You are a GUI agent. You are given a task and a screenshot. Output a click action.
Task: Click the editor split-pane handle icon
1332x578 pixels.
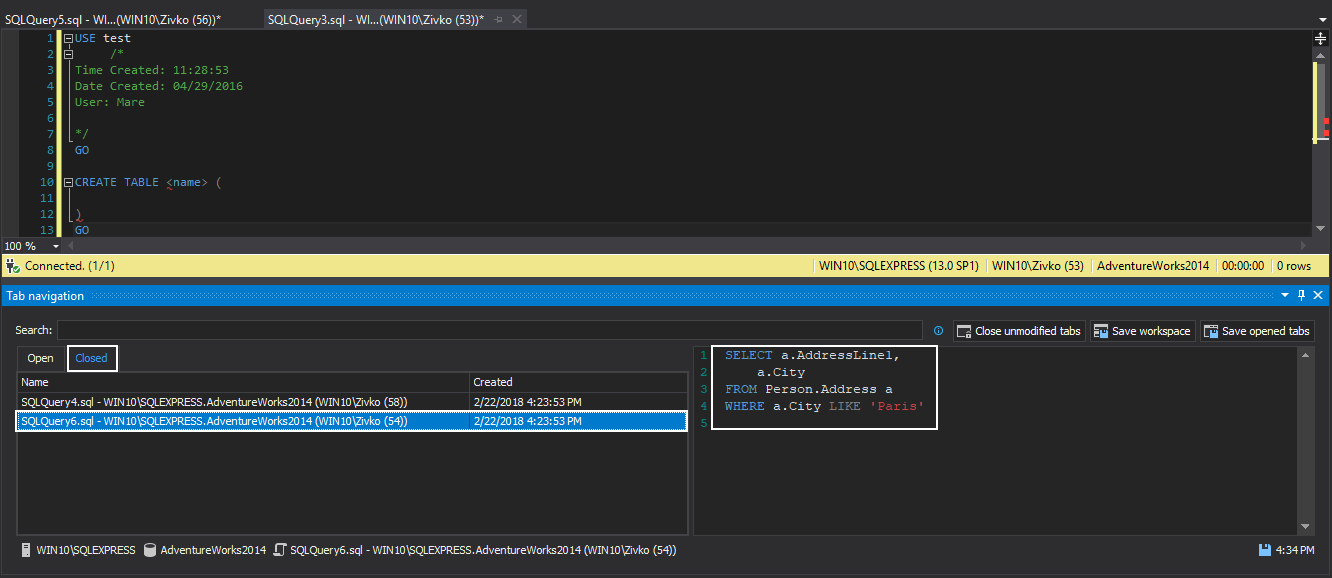coord(1319,38)
